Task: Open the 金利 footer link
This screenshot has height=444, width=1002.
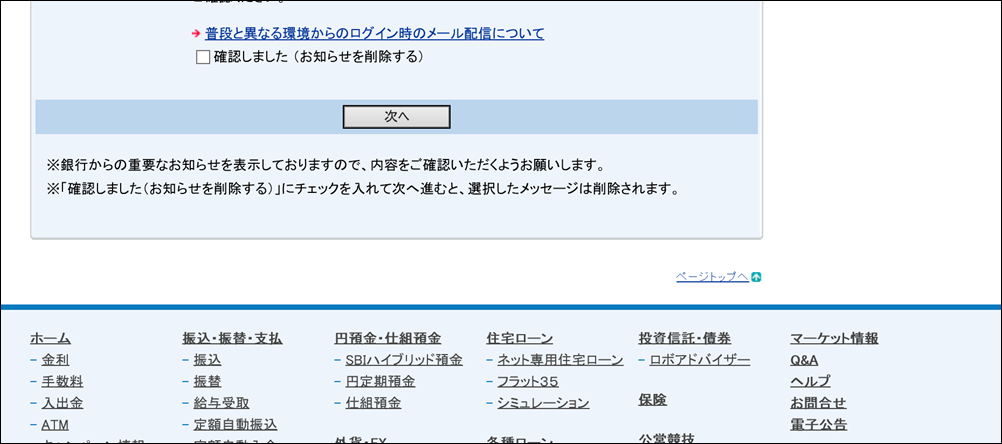Action: 56,360
